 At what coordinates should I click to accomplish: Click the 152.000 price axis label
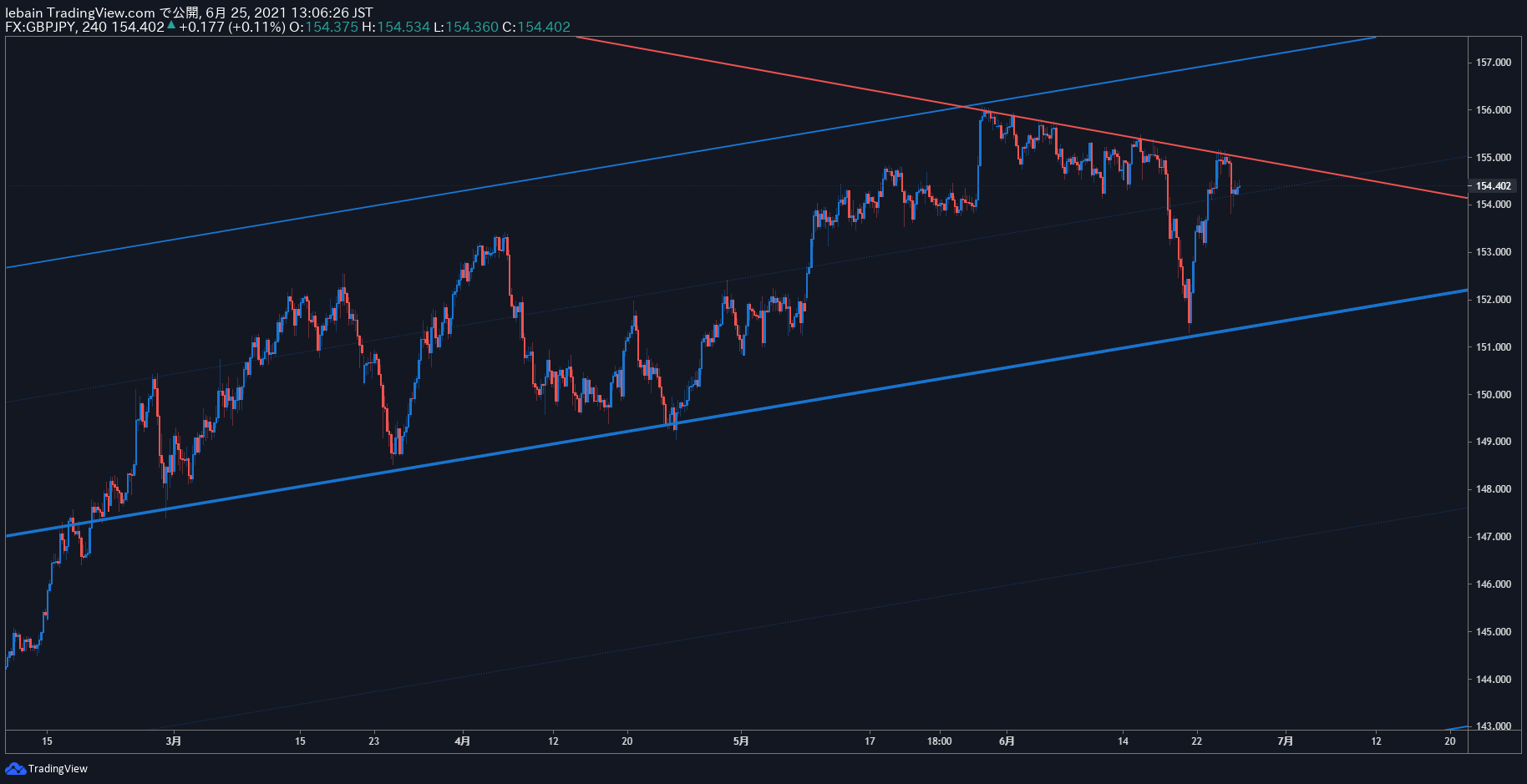[x=1493, y=300]
